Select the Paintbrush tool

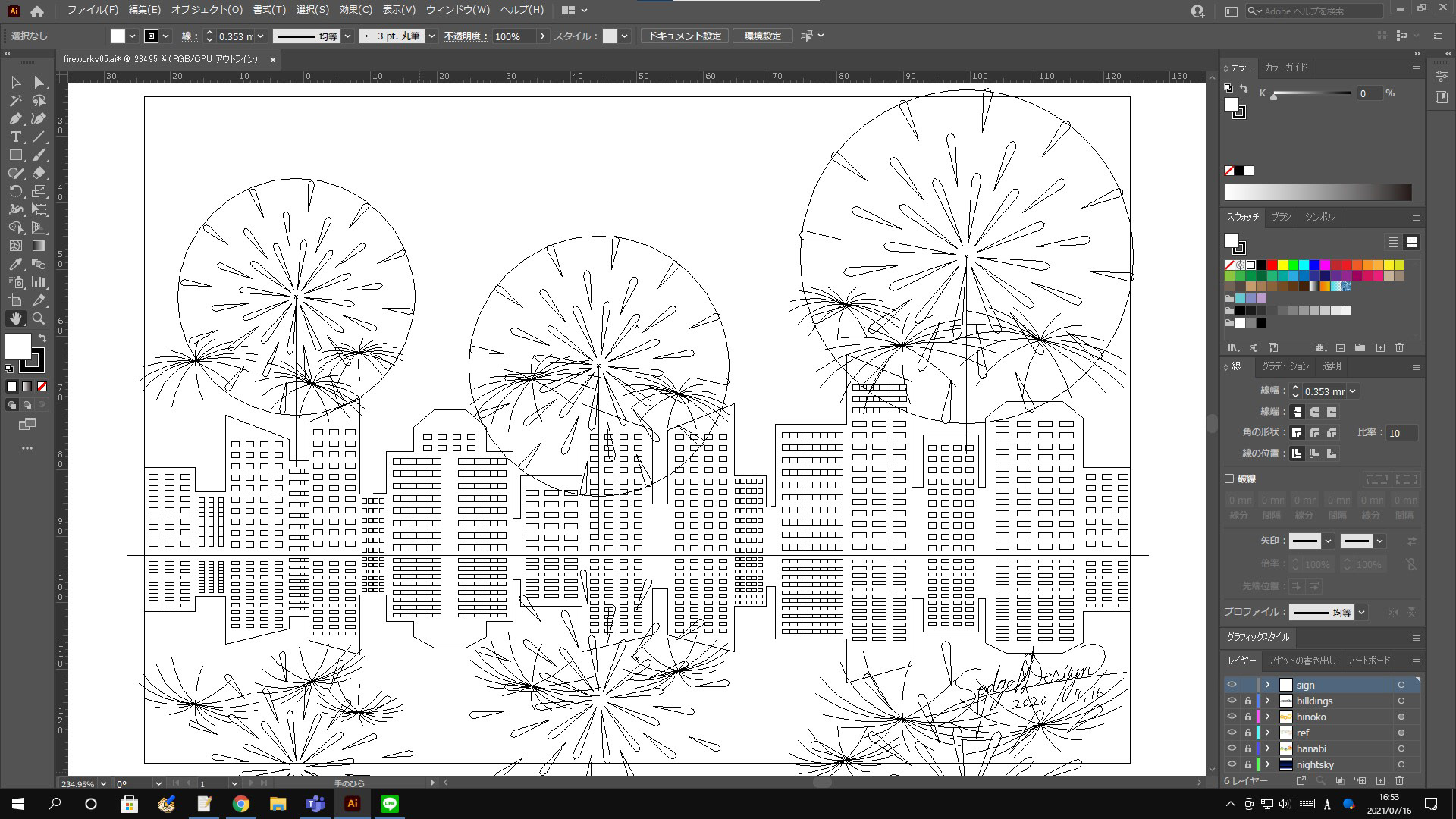click(39, 155)
